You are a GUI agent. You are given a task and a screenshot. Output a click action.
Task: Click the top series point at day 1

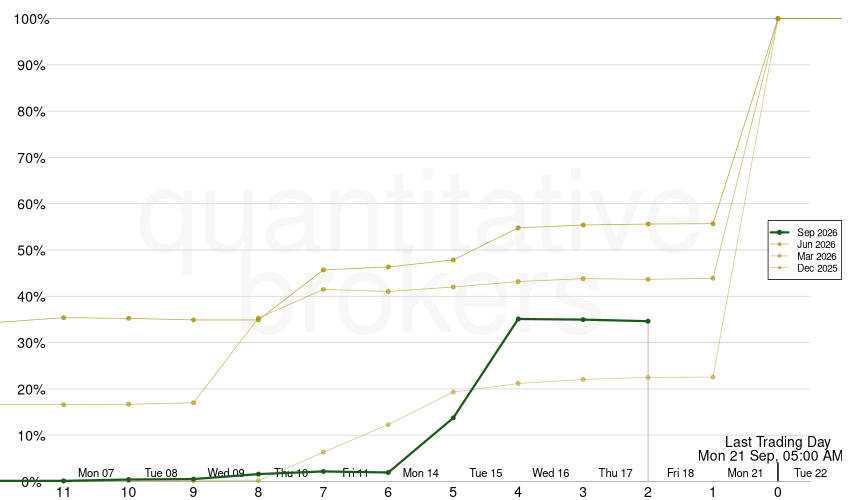pyautogui.click(x=713, y=223)
